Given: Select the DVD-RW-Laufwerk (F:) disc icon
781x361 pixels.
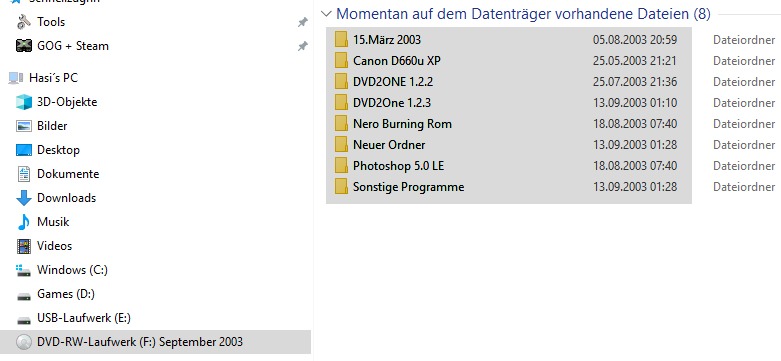Looking at the screenshot, I should [x=23, y=342].
